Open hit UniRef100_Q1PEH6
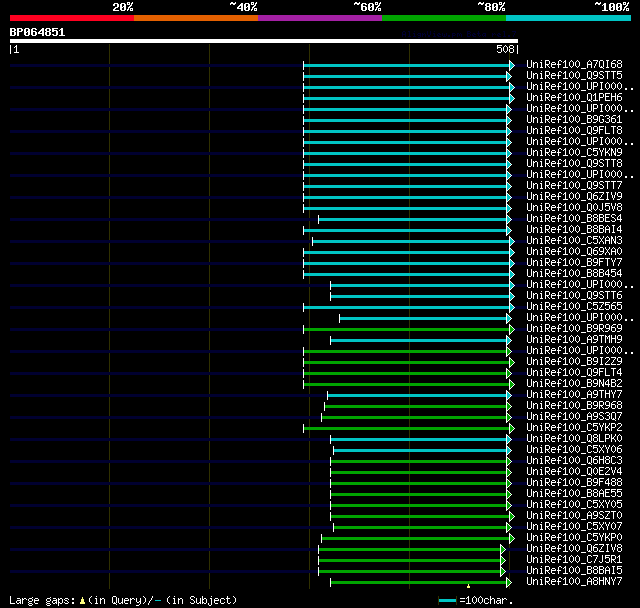This screenshot has width=640, height=608. [x=574, y=98]
